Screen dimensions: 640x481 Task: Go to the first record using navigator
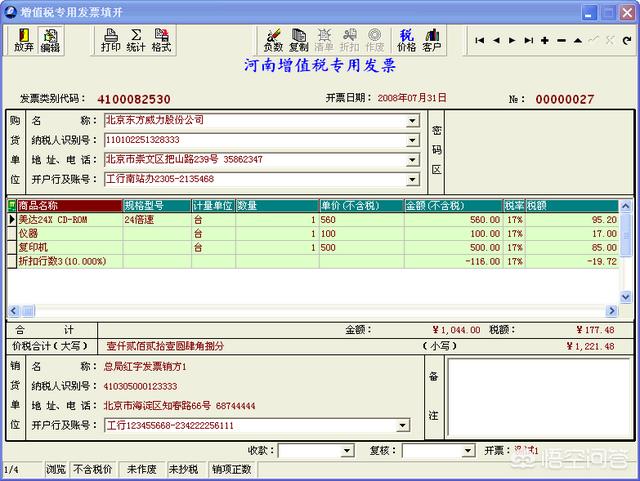[x=480, y=40]
